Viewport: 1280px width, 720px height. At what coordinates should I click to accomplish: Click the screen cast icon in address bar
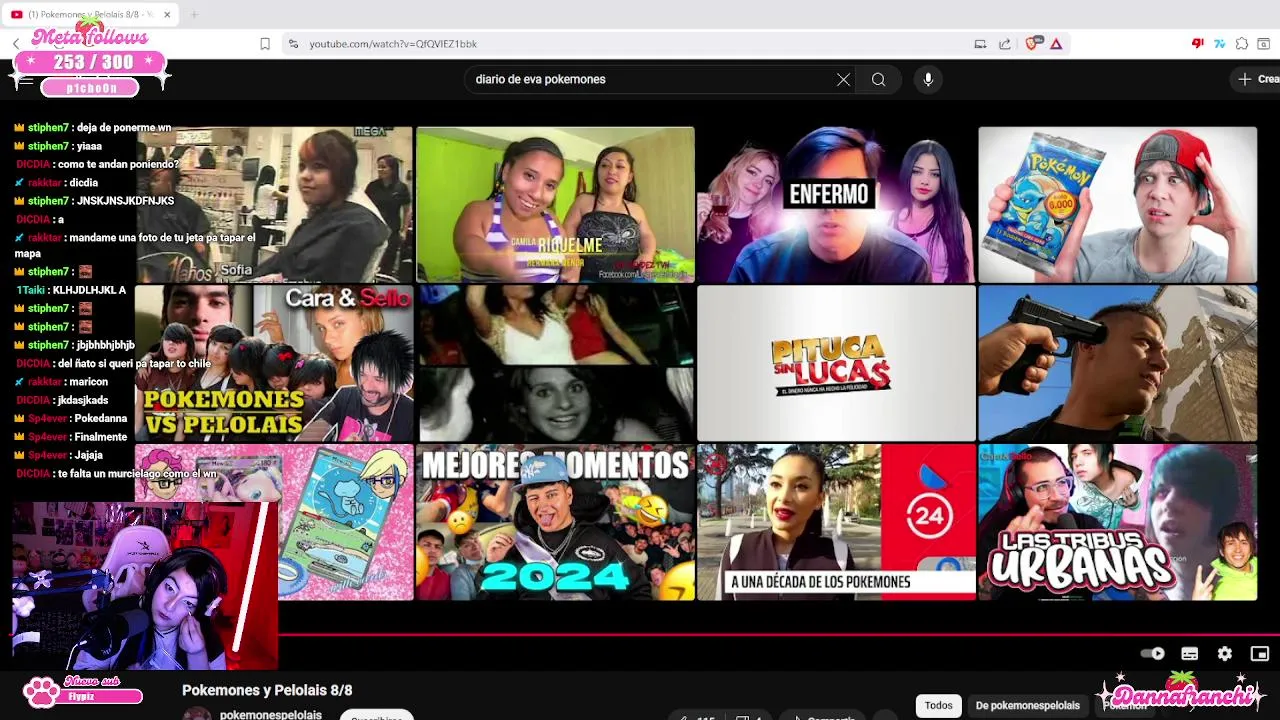point(980,44)
